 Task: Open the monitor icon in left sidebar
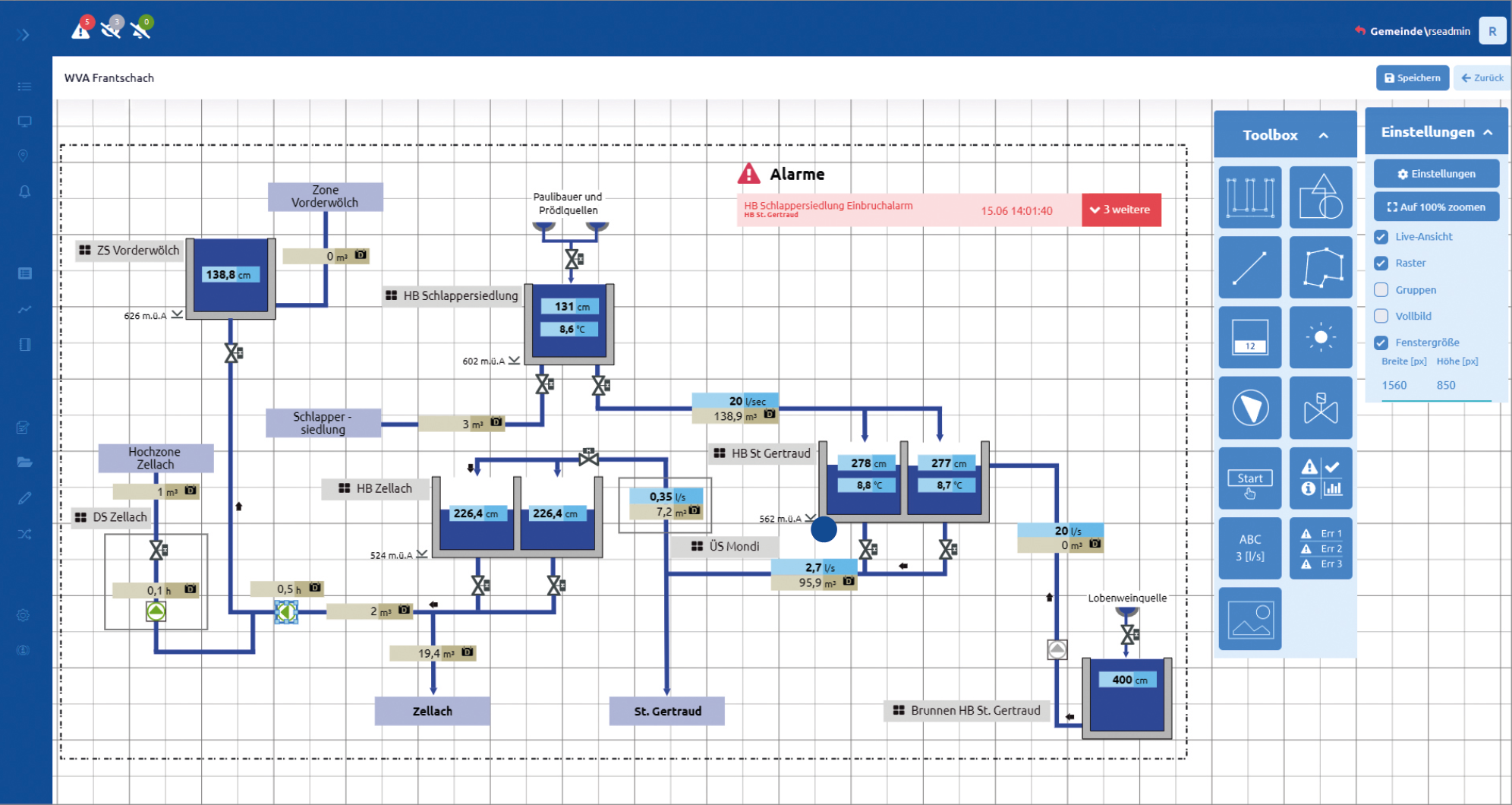click(x=24, y=122)
